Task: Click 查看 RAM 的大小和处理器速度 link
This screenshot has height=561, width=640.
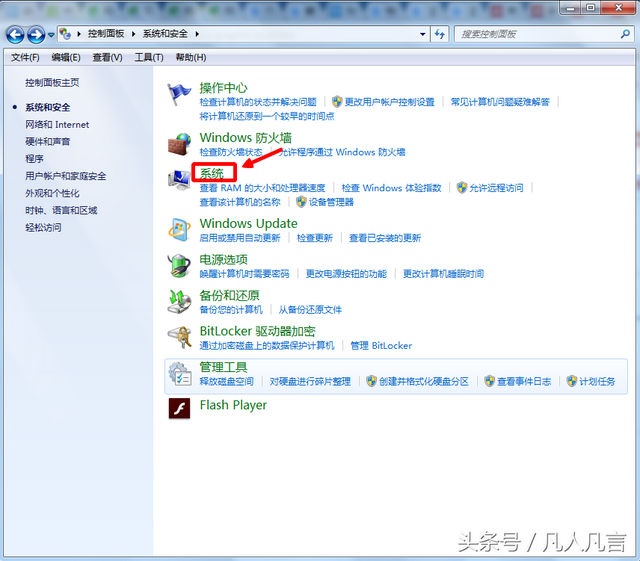Action: tap(262, 188)
